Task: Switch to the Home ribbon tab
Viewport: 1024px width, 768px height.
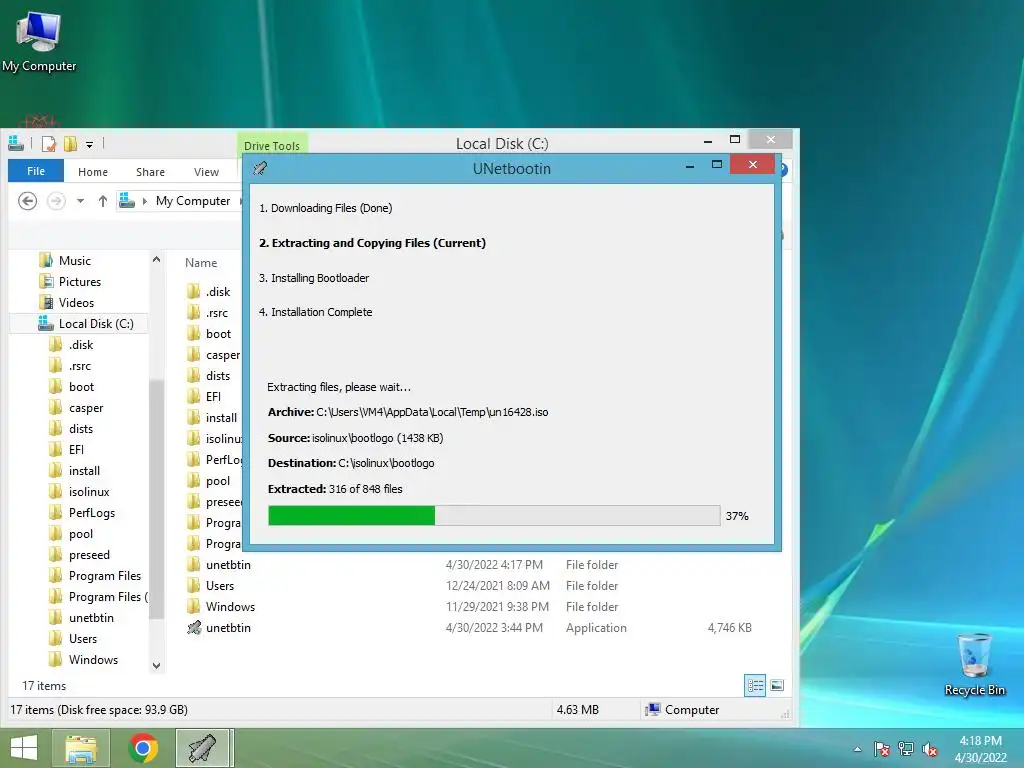Action: coord(93,172)
